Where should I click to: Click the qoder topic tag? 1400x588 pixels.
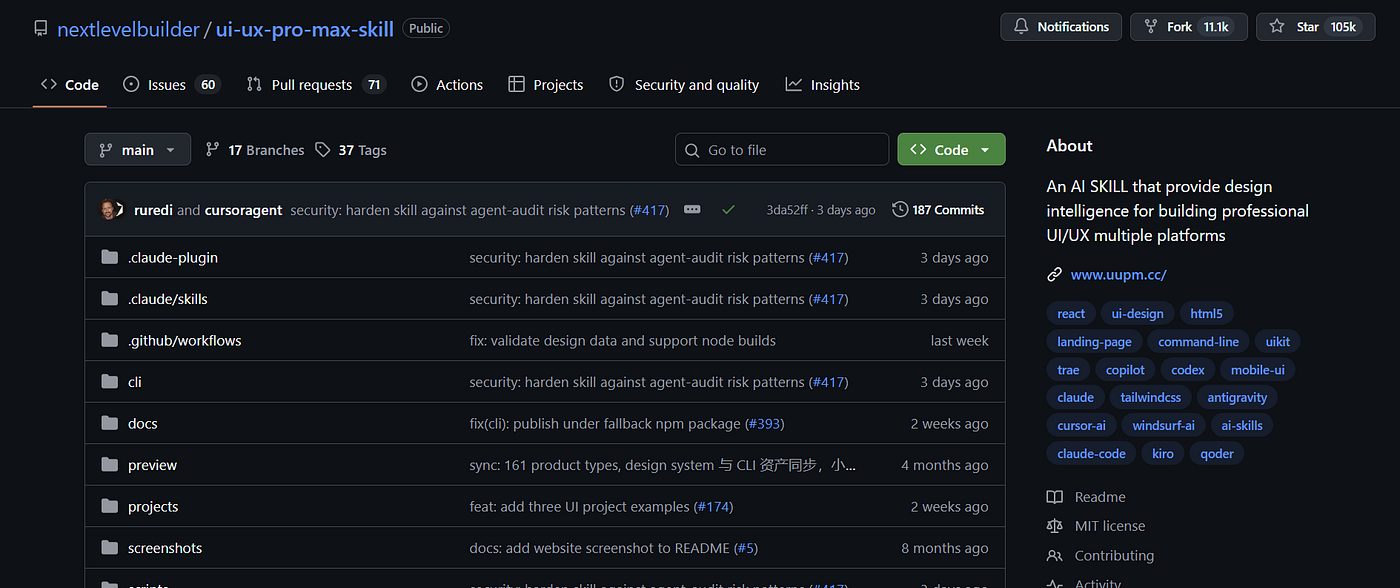(x=1217, y=454)
